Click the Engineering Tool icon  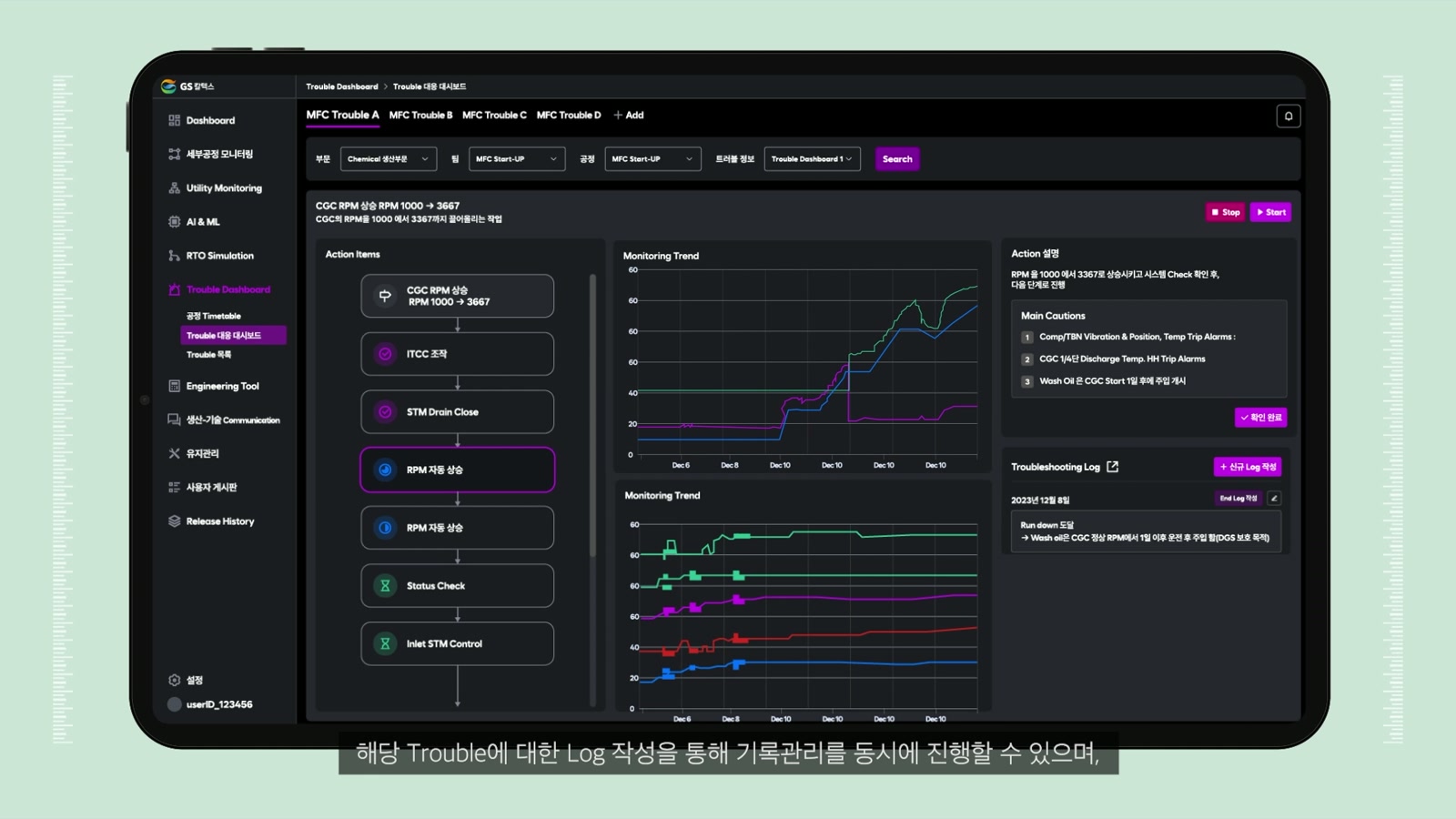(174, 386)
